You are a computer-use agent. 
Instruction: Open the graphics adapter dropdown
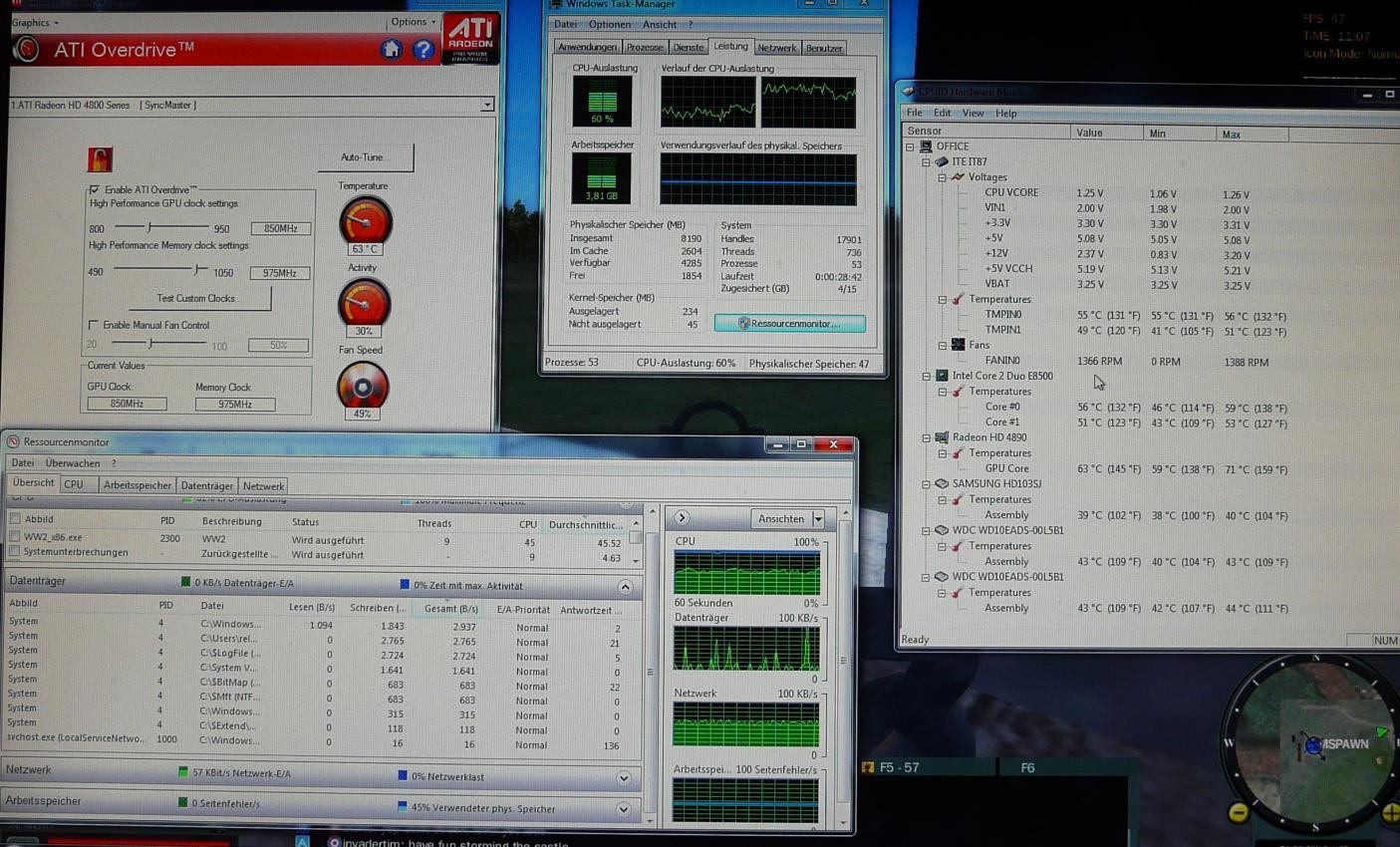pos(486,105)
